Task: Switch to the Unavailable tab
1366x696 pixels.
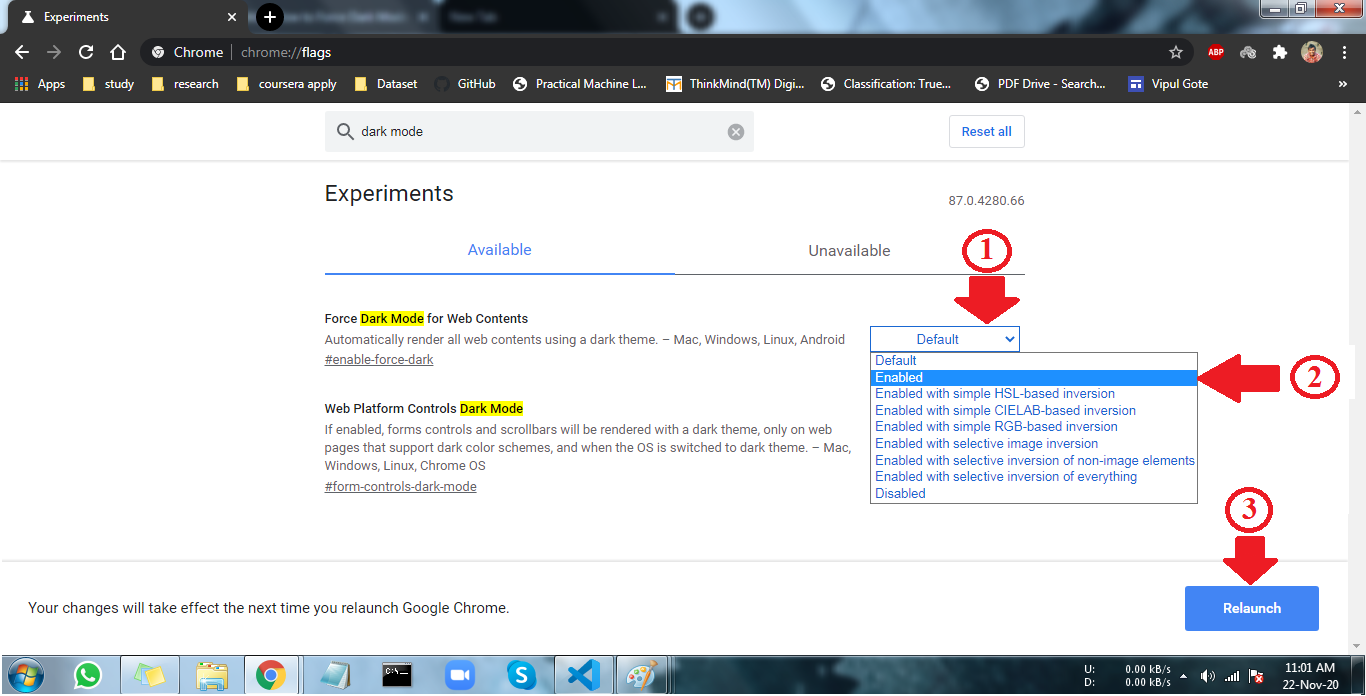Action: 849,250
